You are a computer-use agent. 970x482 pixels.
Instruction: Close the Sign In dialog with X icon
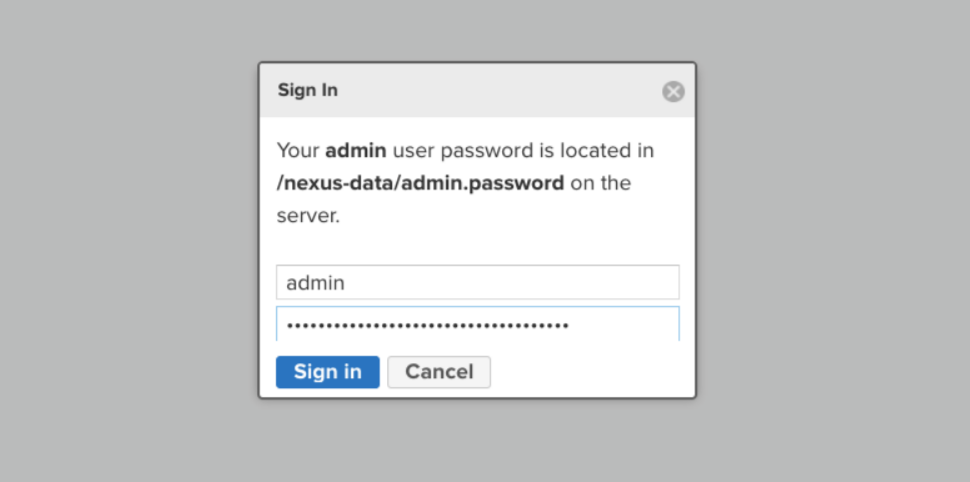(673, 92)
